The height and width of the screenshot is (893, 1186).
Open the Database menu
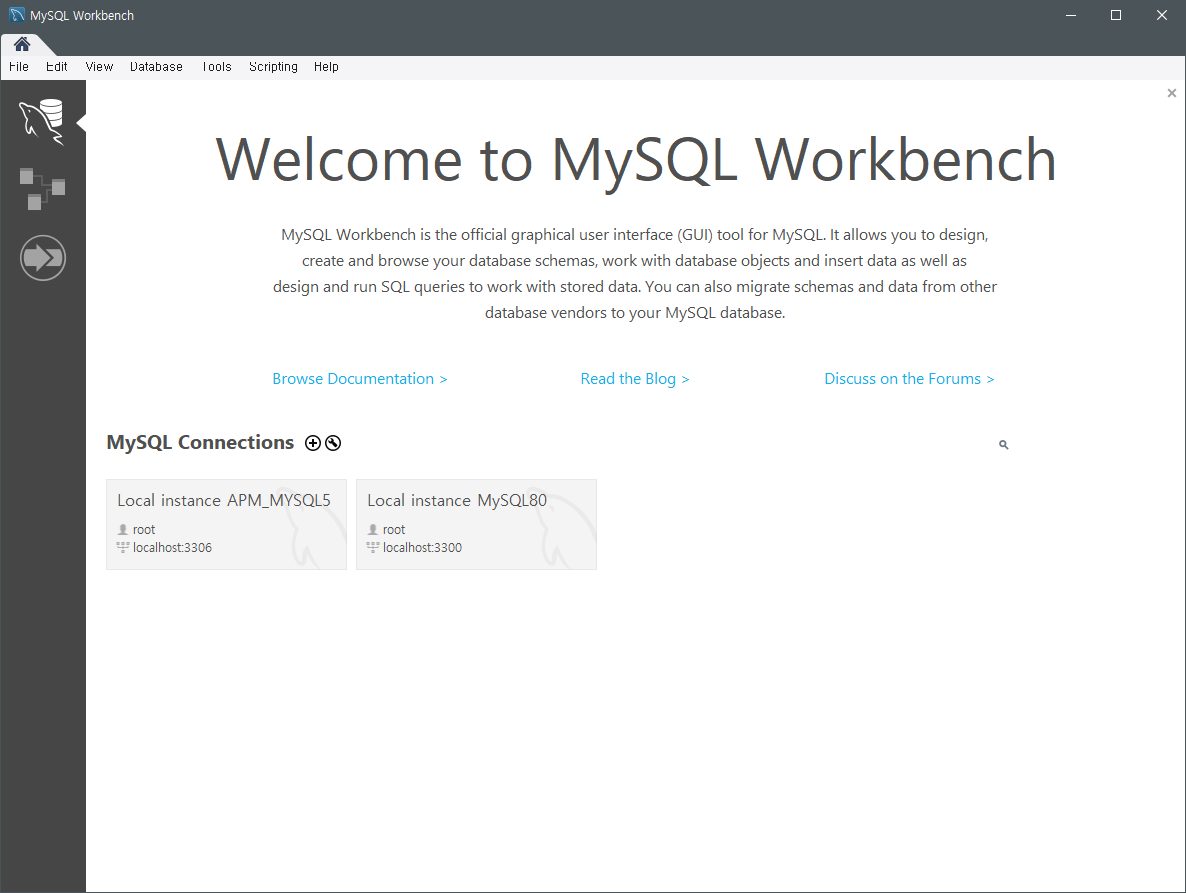tap(156, 67)
